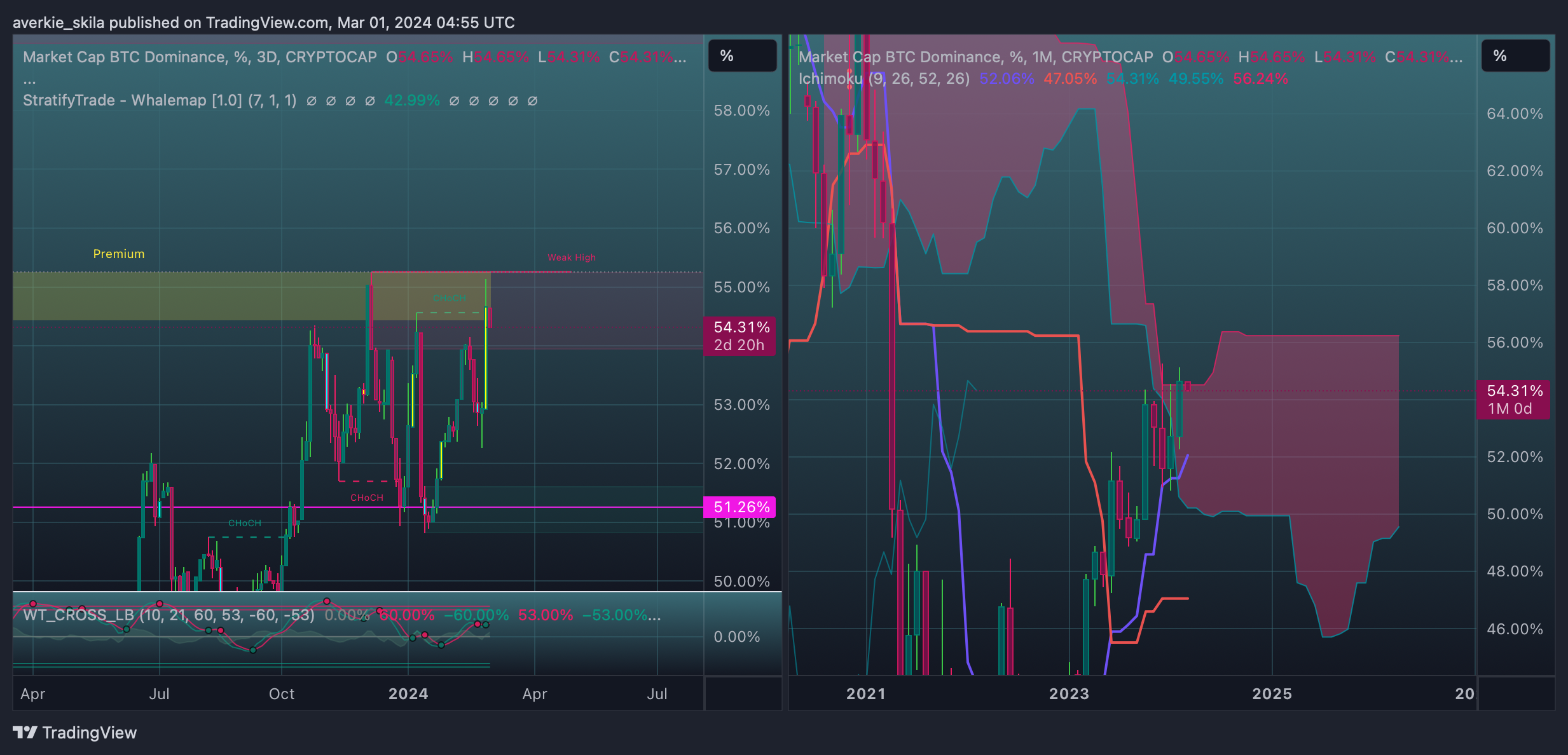Click 0.00% on the oscillator axis
This screenshot has height=755, width=1568.
point(737,637)
